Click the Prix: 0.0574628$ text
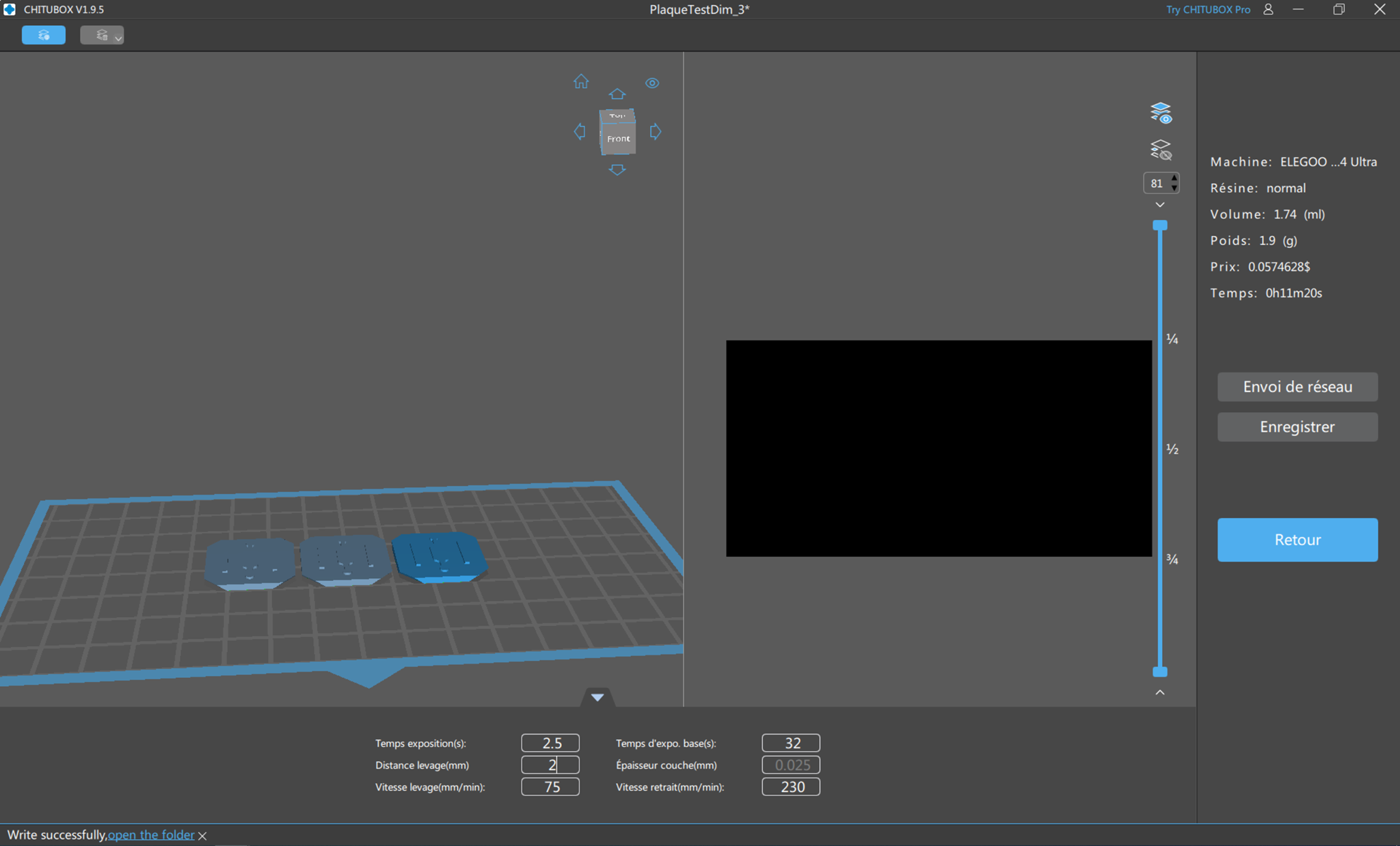 click(1260, 267)
